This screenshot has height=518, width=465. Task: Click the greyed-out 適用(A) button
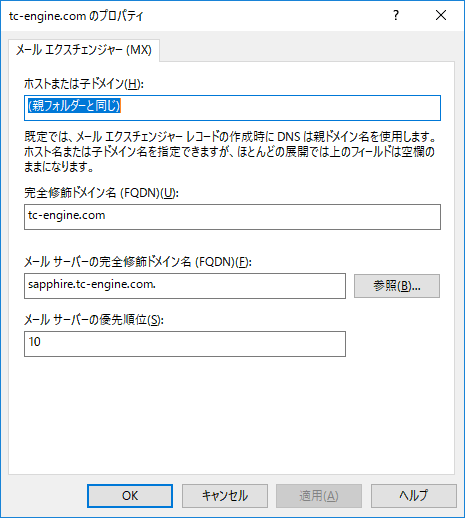pos(319,496)
